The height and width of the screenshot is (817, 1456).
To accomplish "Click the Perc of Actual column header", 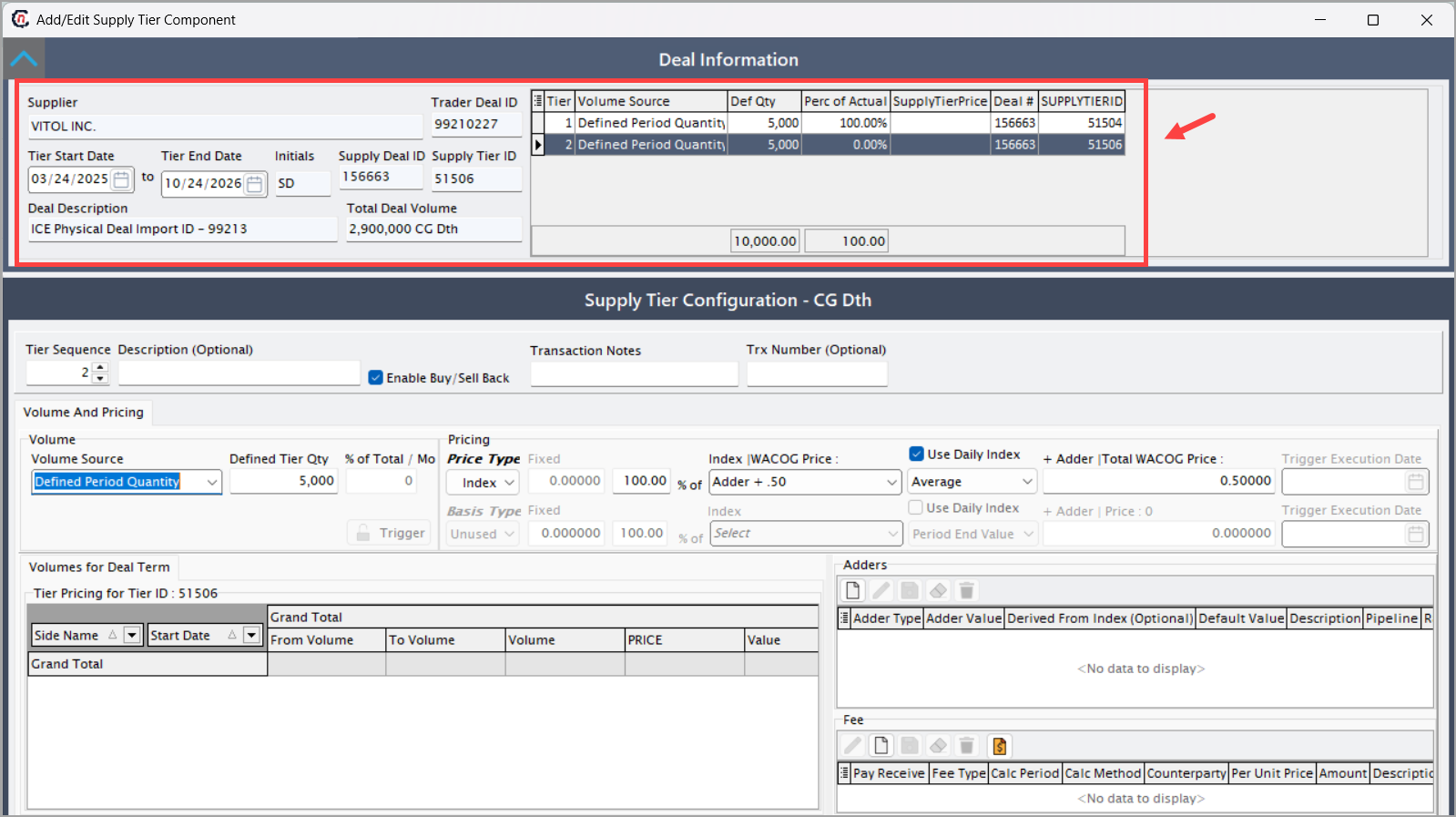I will 845,101.
